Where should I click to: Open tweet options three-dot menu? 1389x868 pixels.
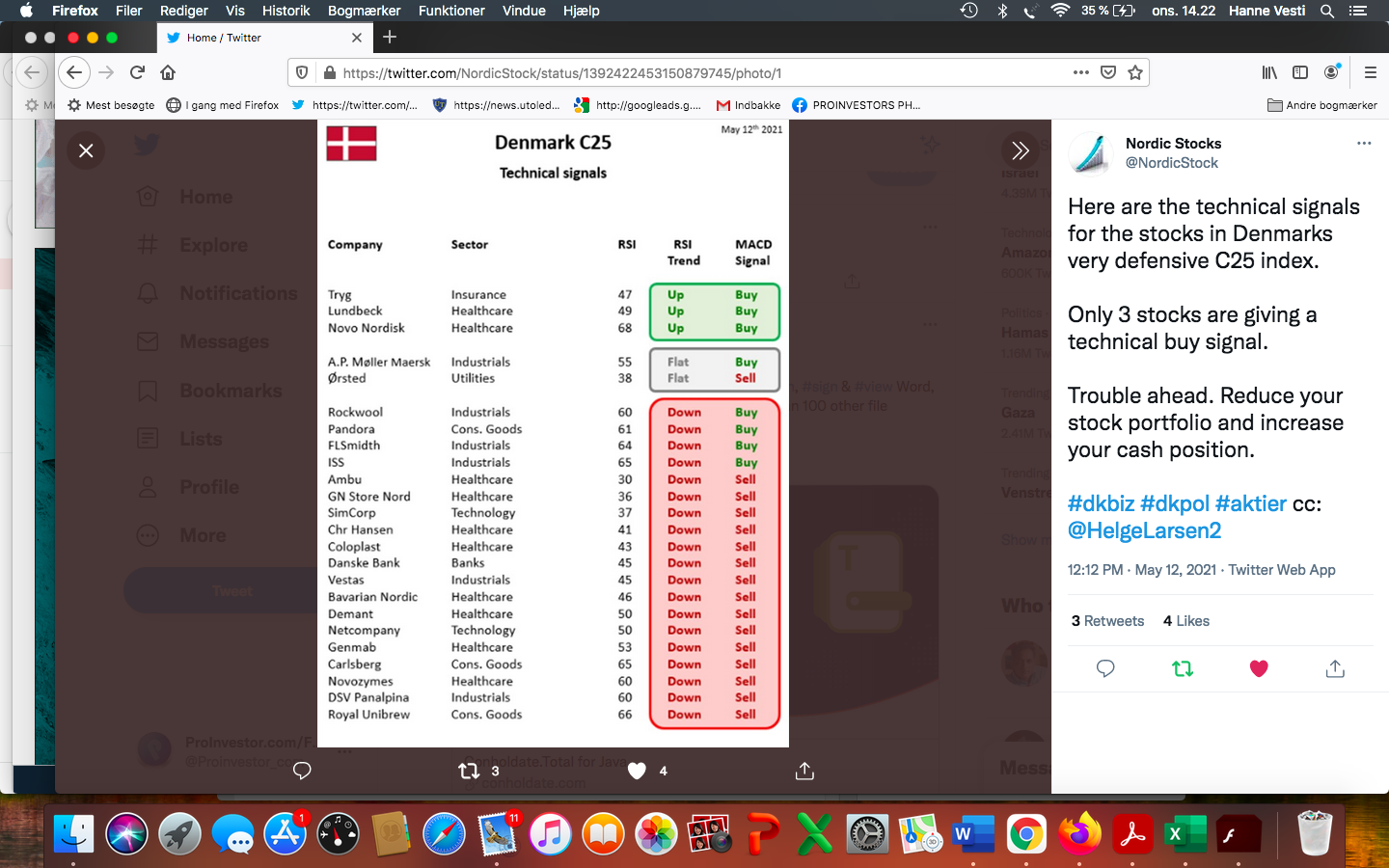tap(1364, 143)
